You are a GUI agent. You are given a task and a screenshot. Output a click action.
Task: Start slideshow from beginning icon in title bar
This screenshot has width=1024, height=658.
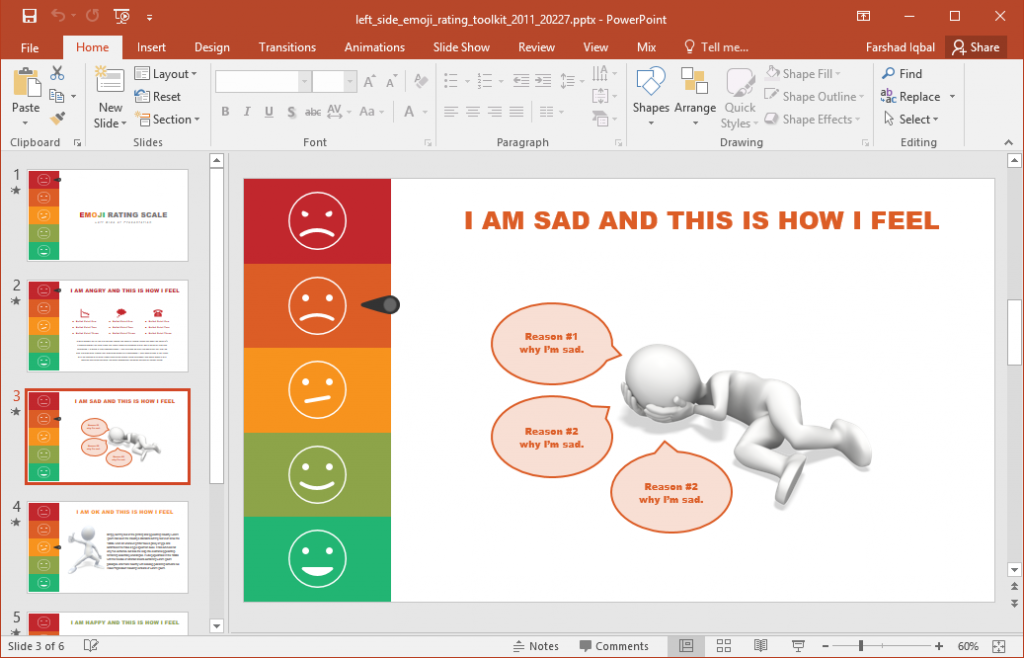(121, 16)
